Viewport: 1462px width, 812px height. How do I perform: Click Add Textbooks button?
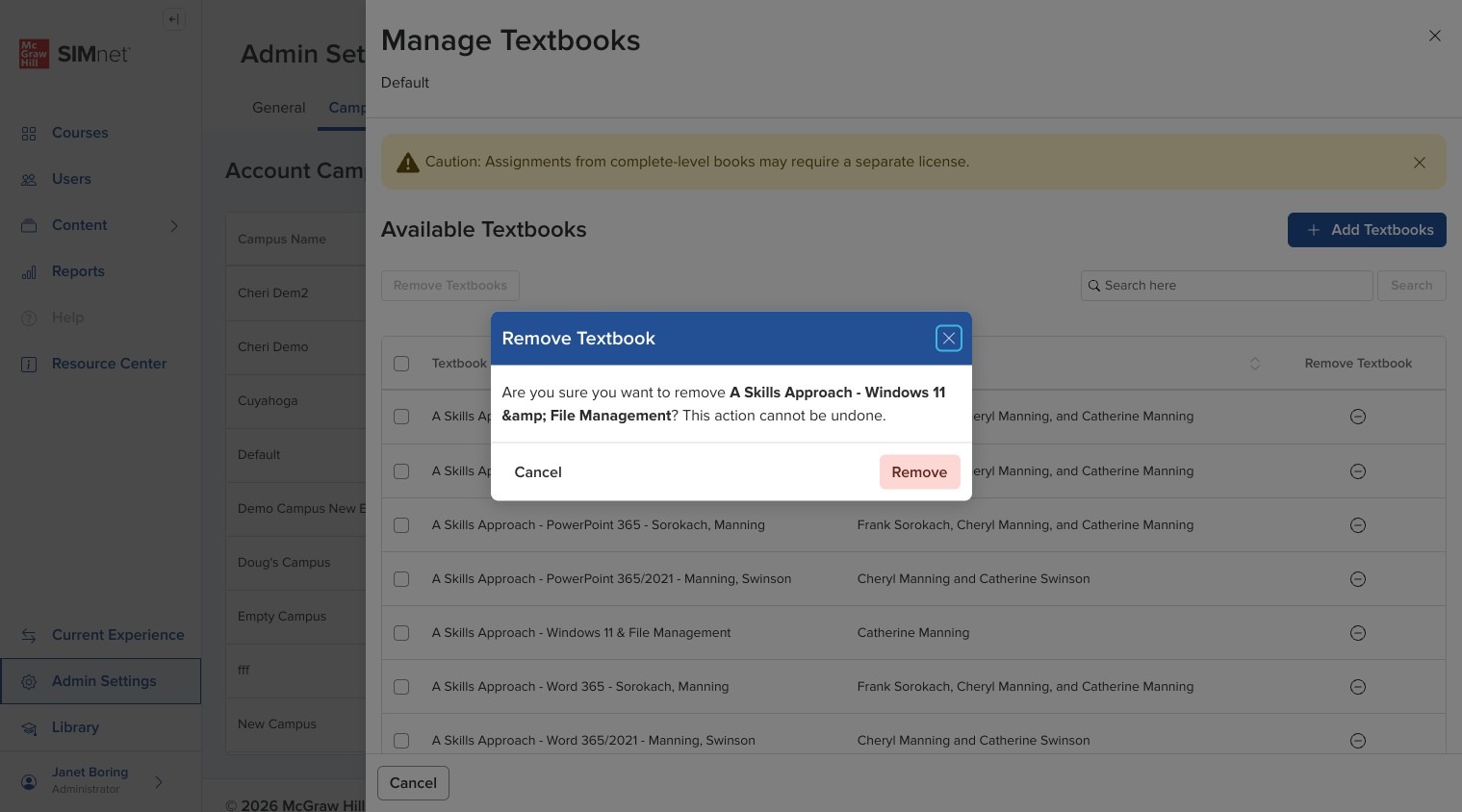1367,230
